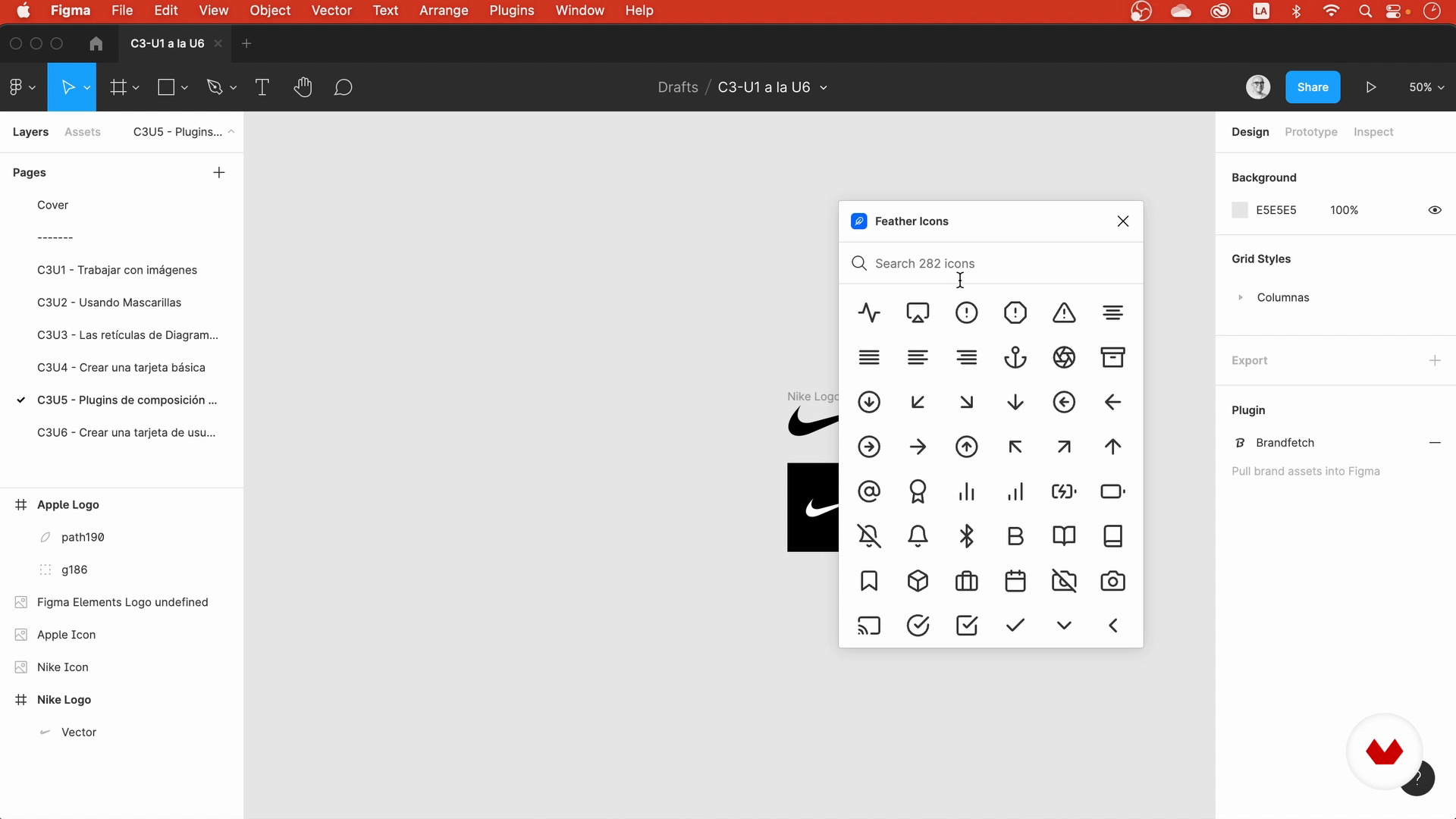Select the Move tool
This screenshot has width=1456, height=819.
pos(67,87)
